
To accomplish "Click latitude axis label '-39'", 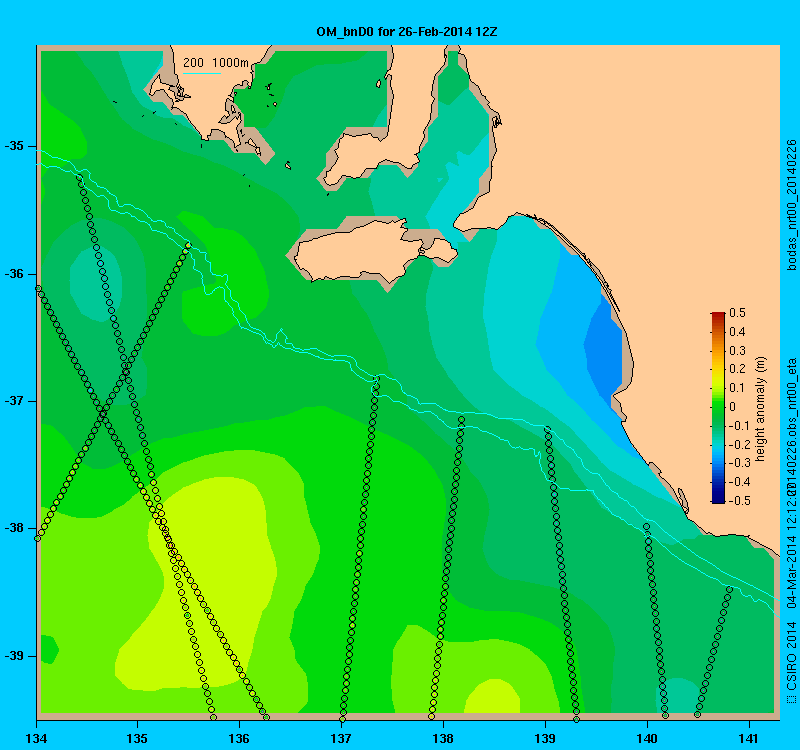I will coord(14,656).
